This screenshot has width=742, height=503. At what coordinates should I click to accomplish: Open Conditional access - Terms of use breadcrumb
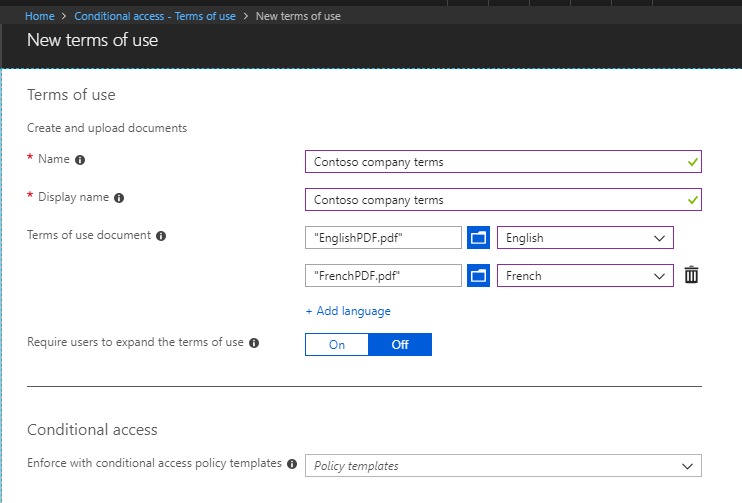click(x=153, y=17)
